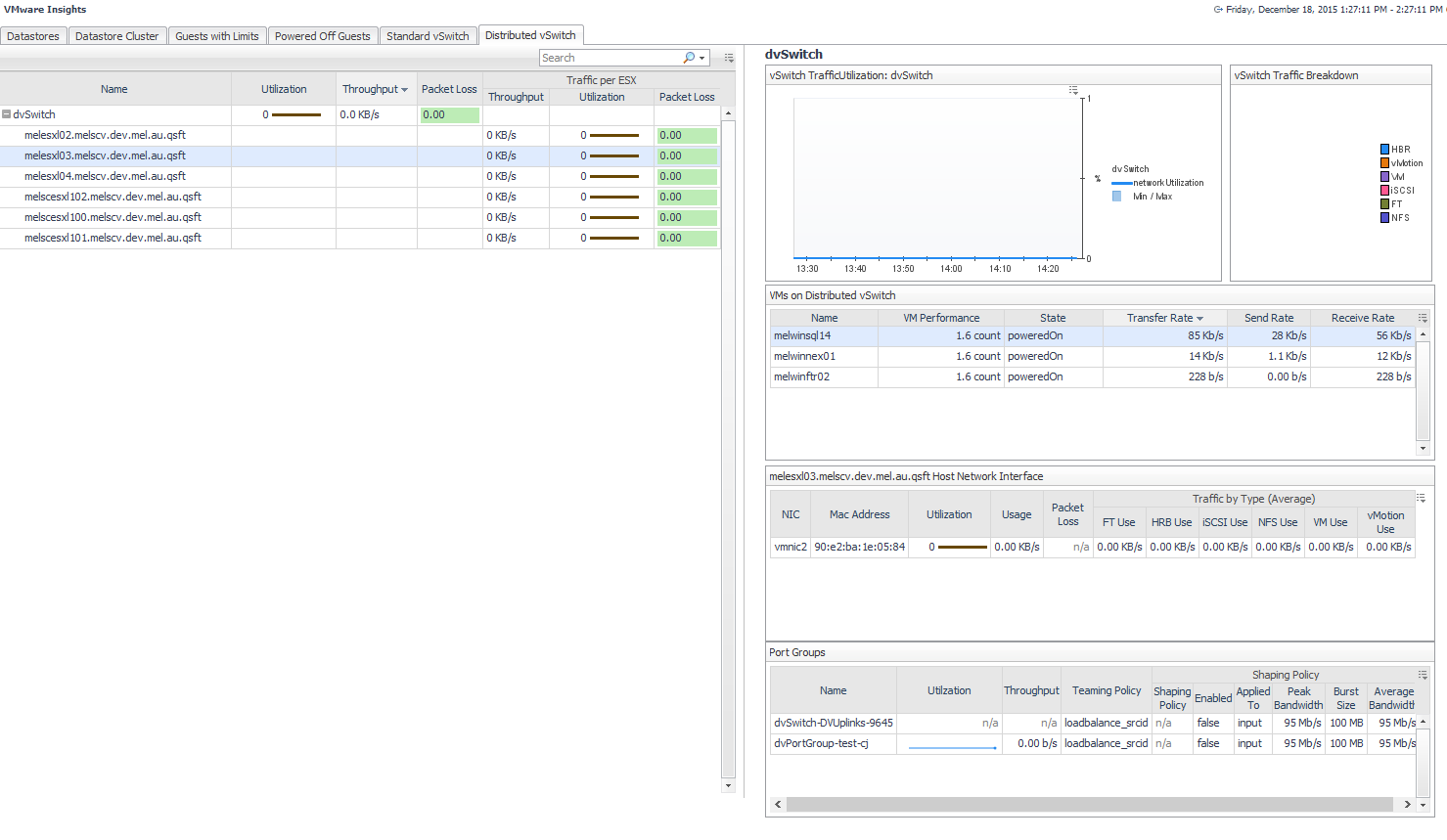The width and height of the screenshot is (1447, 840).
Task: Switch to the Datastores tab
Action: click(33, 36)
